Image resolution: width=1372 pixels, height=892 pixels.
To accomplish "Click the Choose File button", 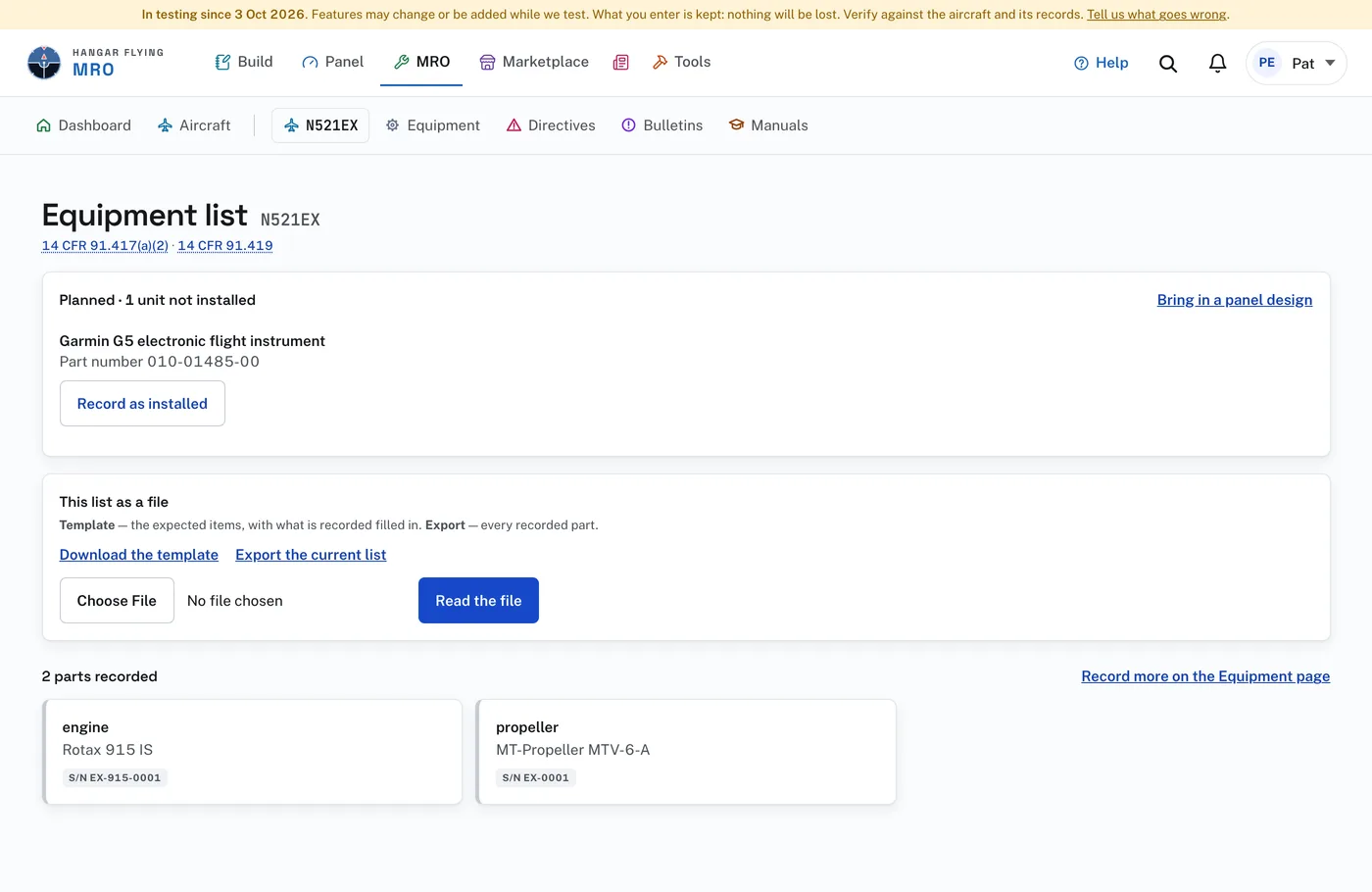I will [x=117, y=601].
